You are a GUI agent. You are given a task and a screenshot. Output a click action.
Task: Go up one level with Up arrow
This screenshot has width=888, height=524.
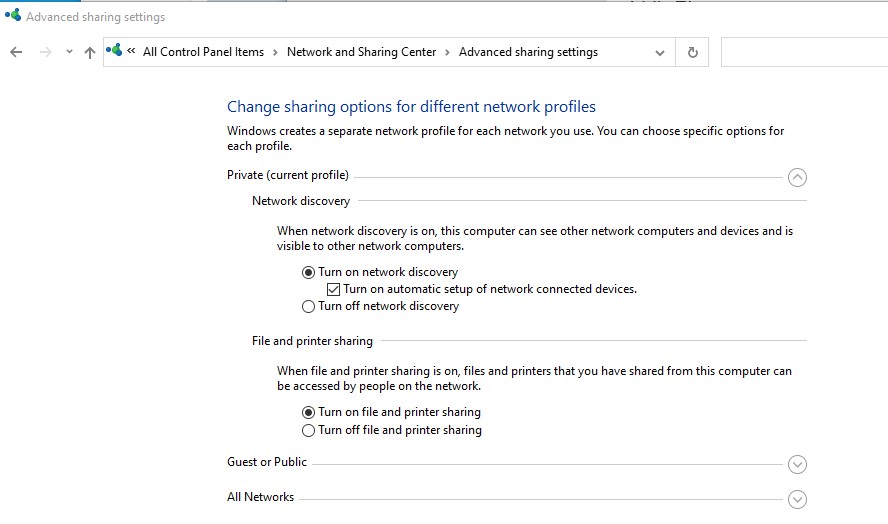pos(90,53)
